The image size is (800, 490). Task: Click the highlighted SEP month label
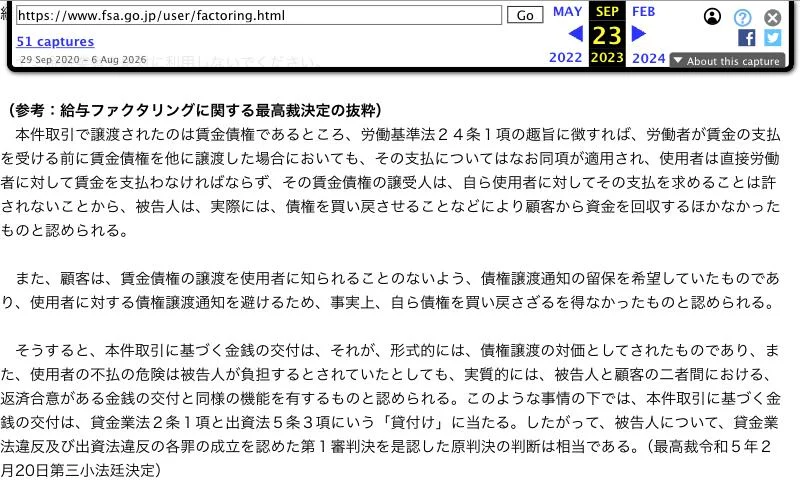pos(607,11)
